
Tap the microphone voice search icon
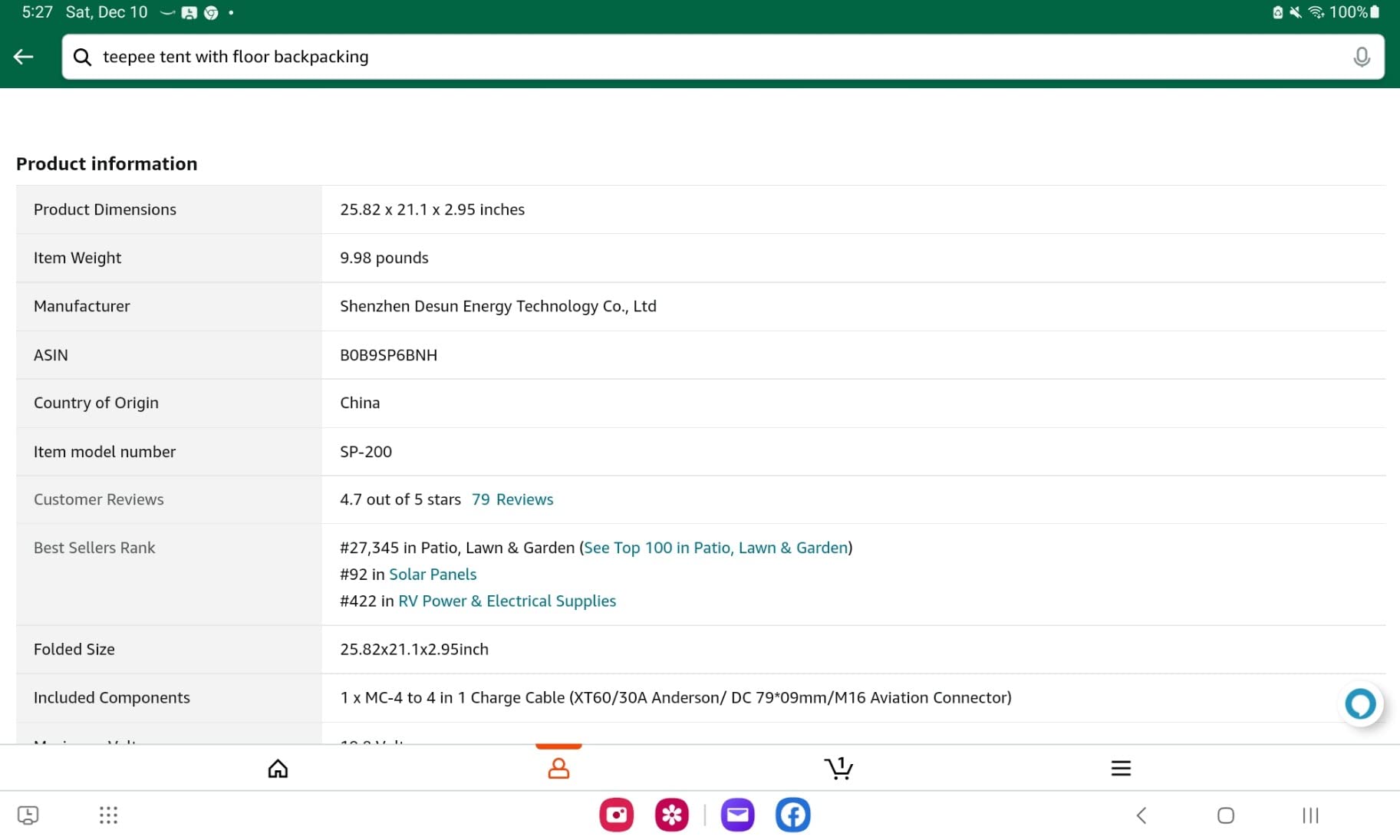click(1362, 57)
